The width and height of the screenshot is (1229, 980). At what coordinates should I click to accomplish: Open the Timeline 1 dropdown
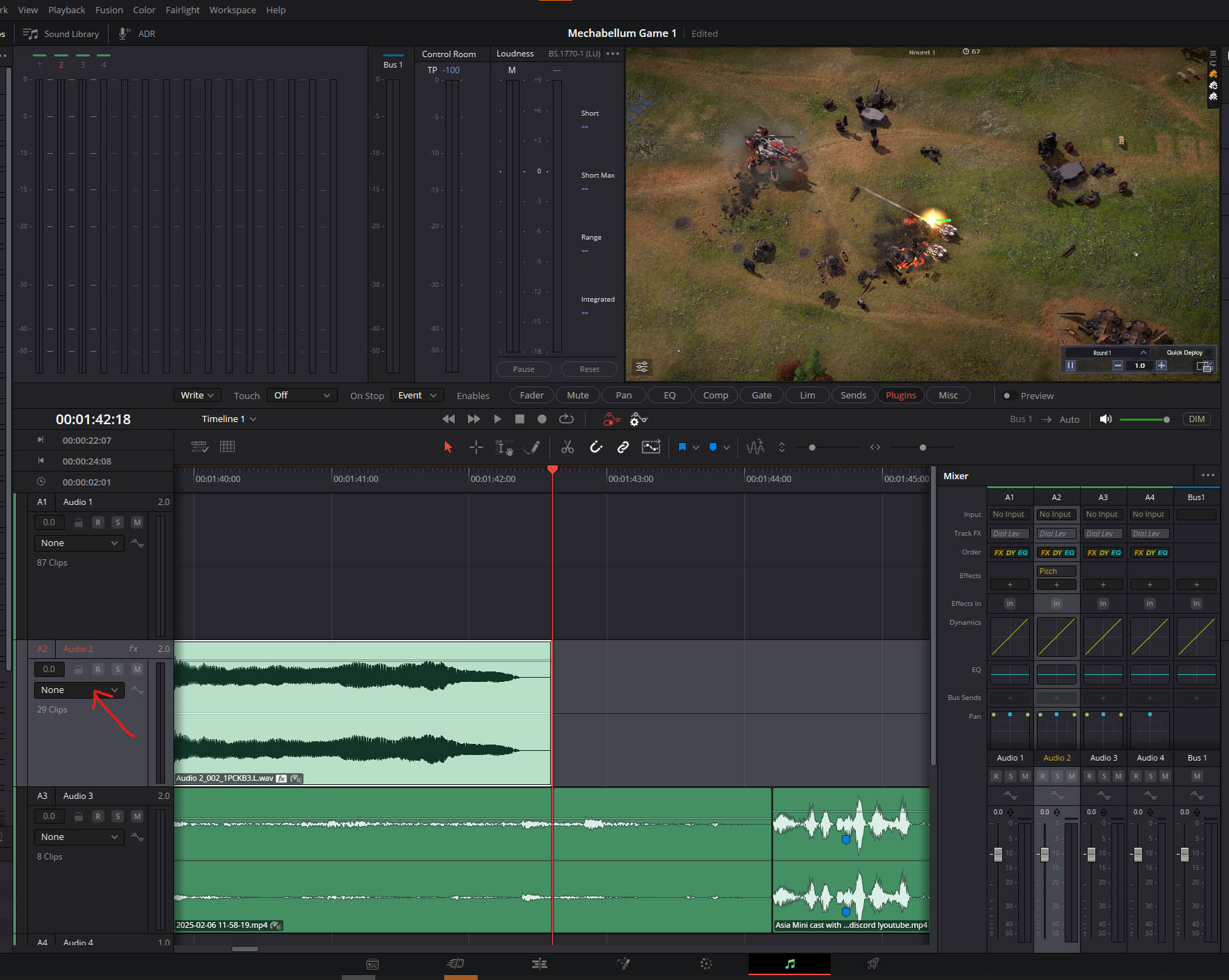point(229,419)
